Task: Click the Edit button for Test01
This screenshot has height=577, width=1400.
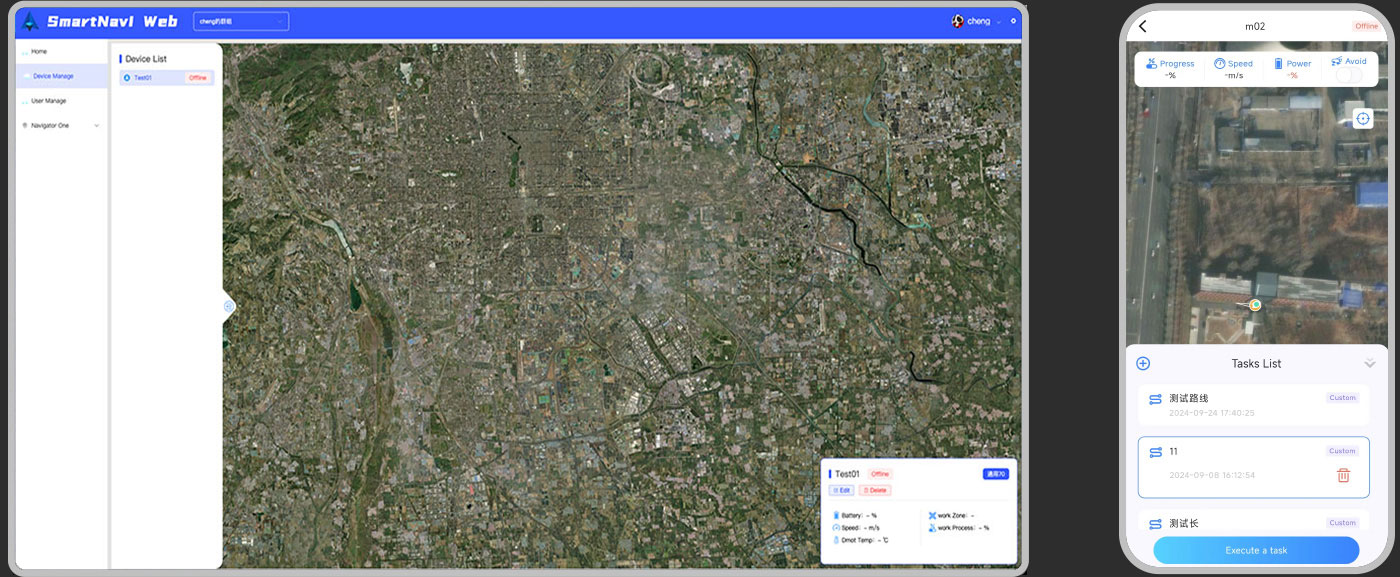Action: click(x=841, y=490)
